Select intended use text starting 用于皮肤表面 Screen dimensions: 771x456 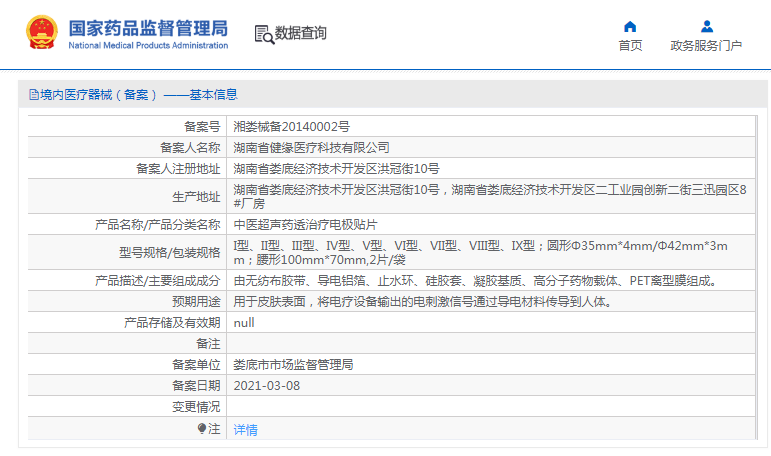tap(423, 302)
